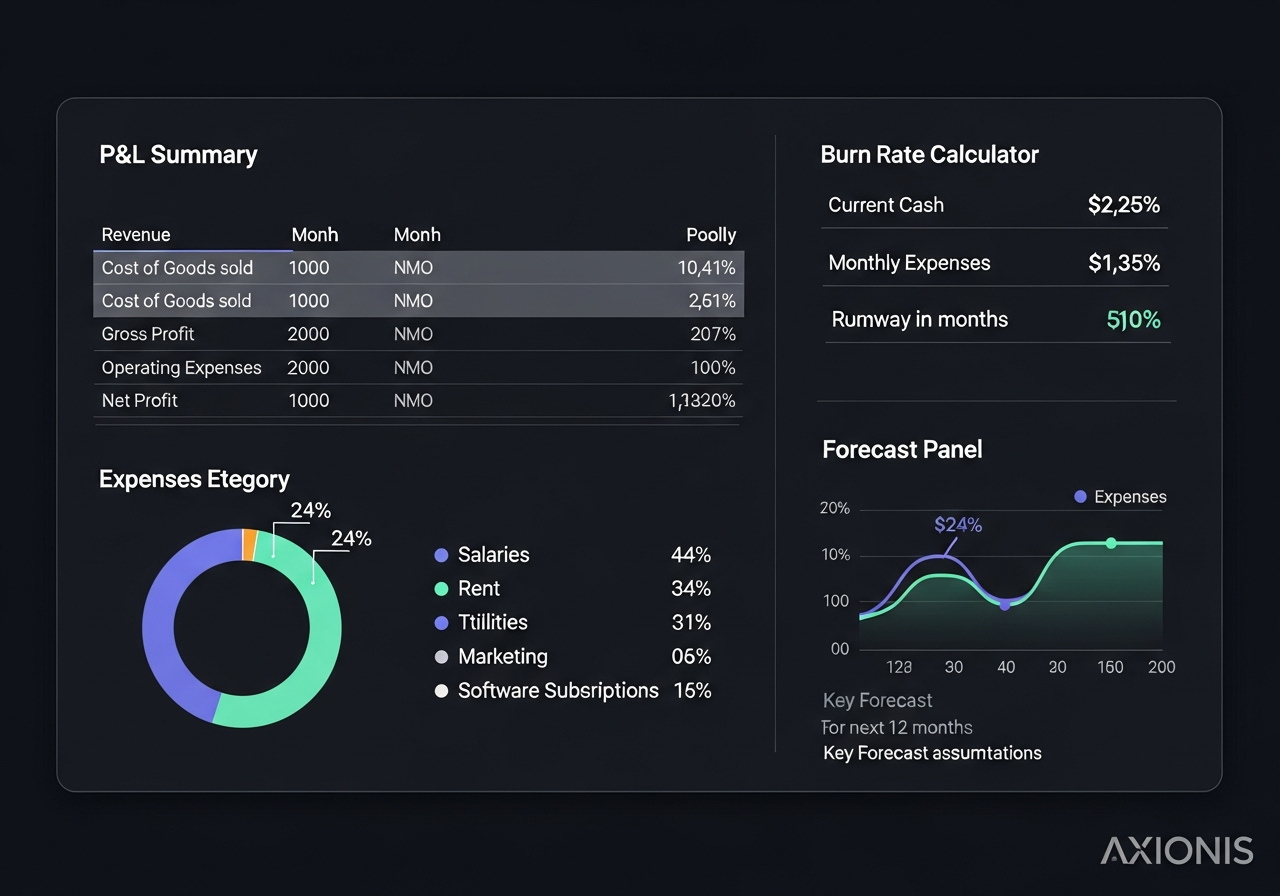
Task: Expand the Key Forecast section
Action: point(877,700)
